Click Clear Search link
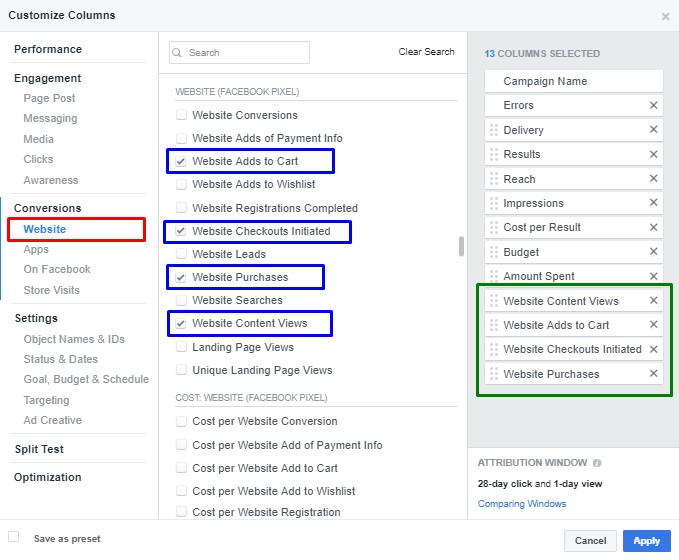Image resolution: width=679 pixels, height=560 pixels. click(426, 52)
